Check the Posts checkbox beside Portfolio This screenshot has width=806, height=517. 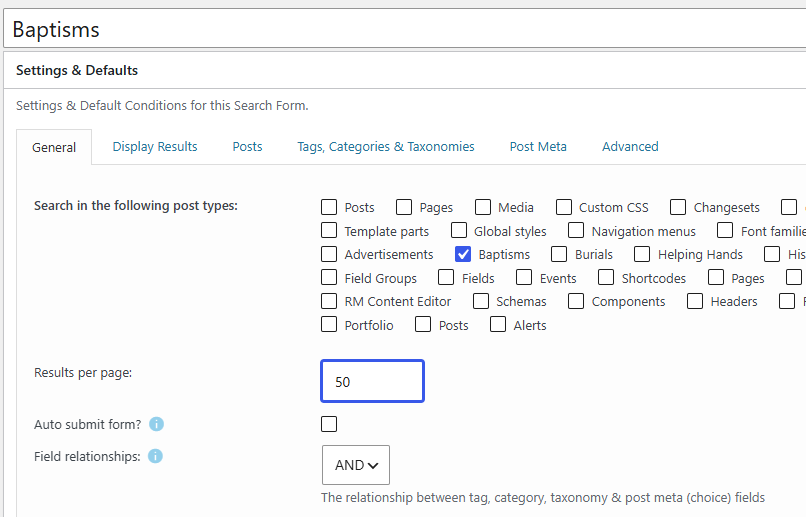(x=423, y=325)
